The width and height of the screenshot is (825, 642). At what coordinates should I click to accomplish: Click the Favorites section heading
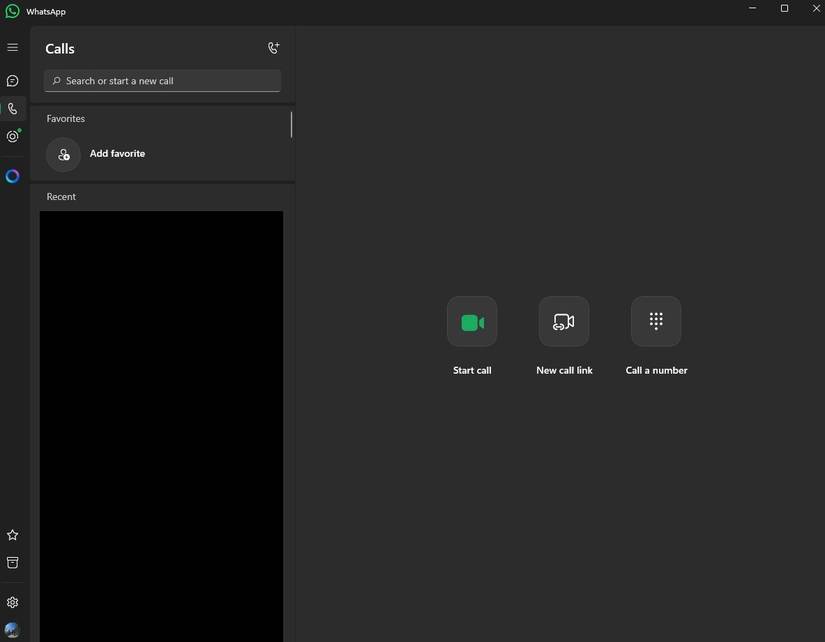[x=66, y=118]
